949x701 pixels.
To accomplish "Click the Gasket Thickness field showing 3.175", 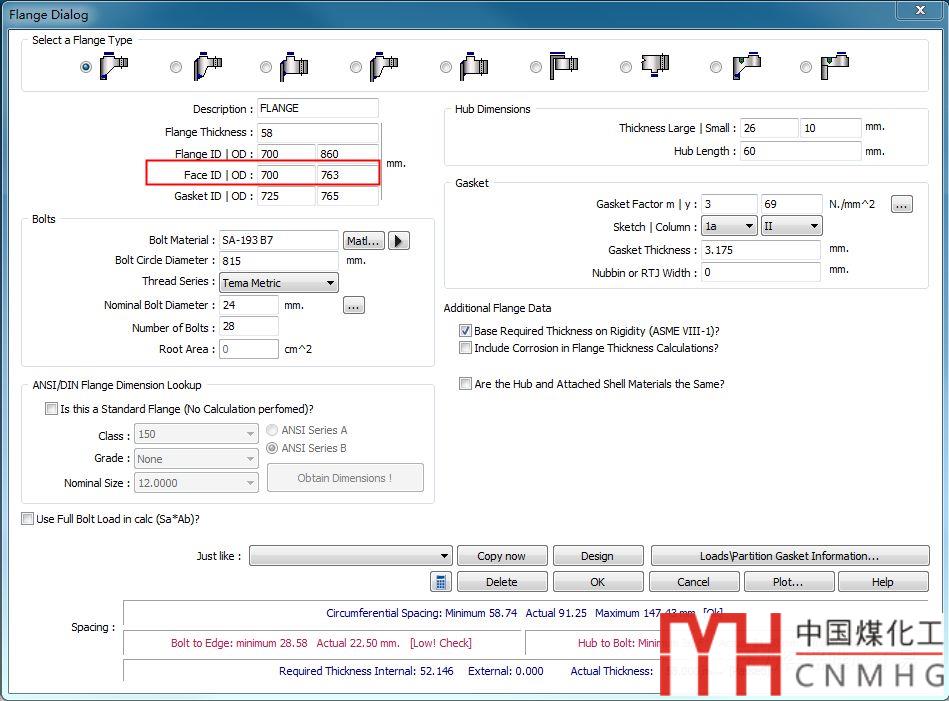I will [761, 250].
